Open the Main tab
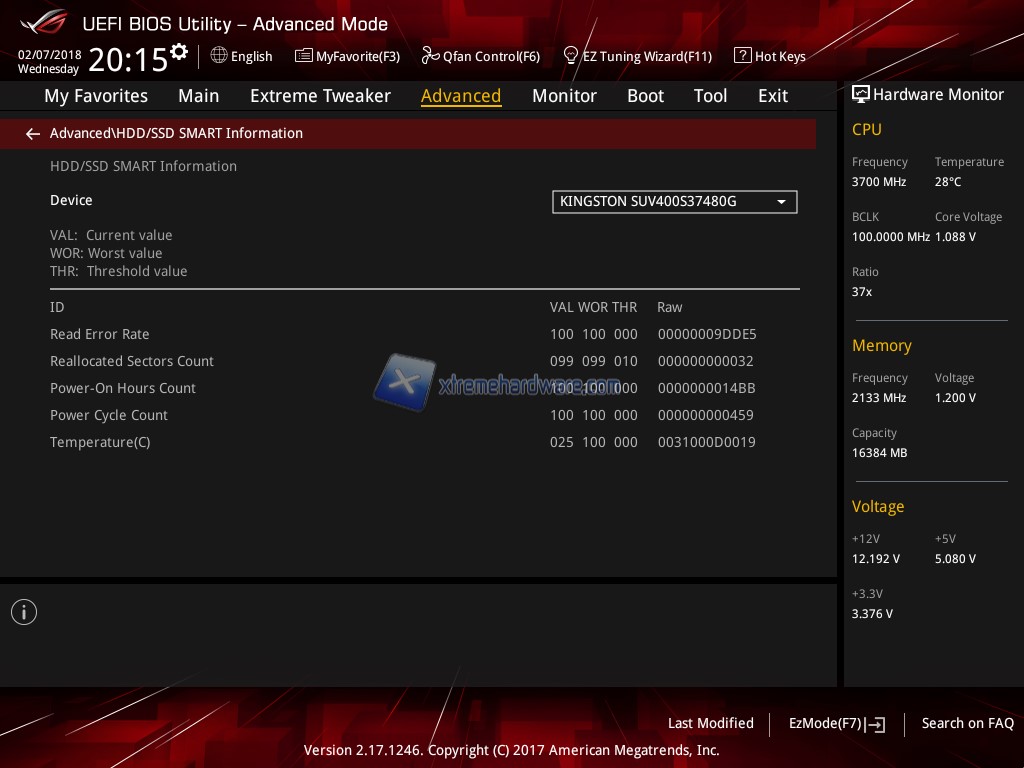This screenshot has width=1024, height=768. point(198,96)
